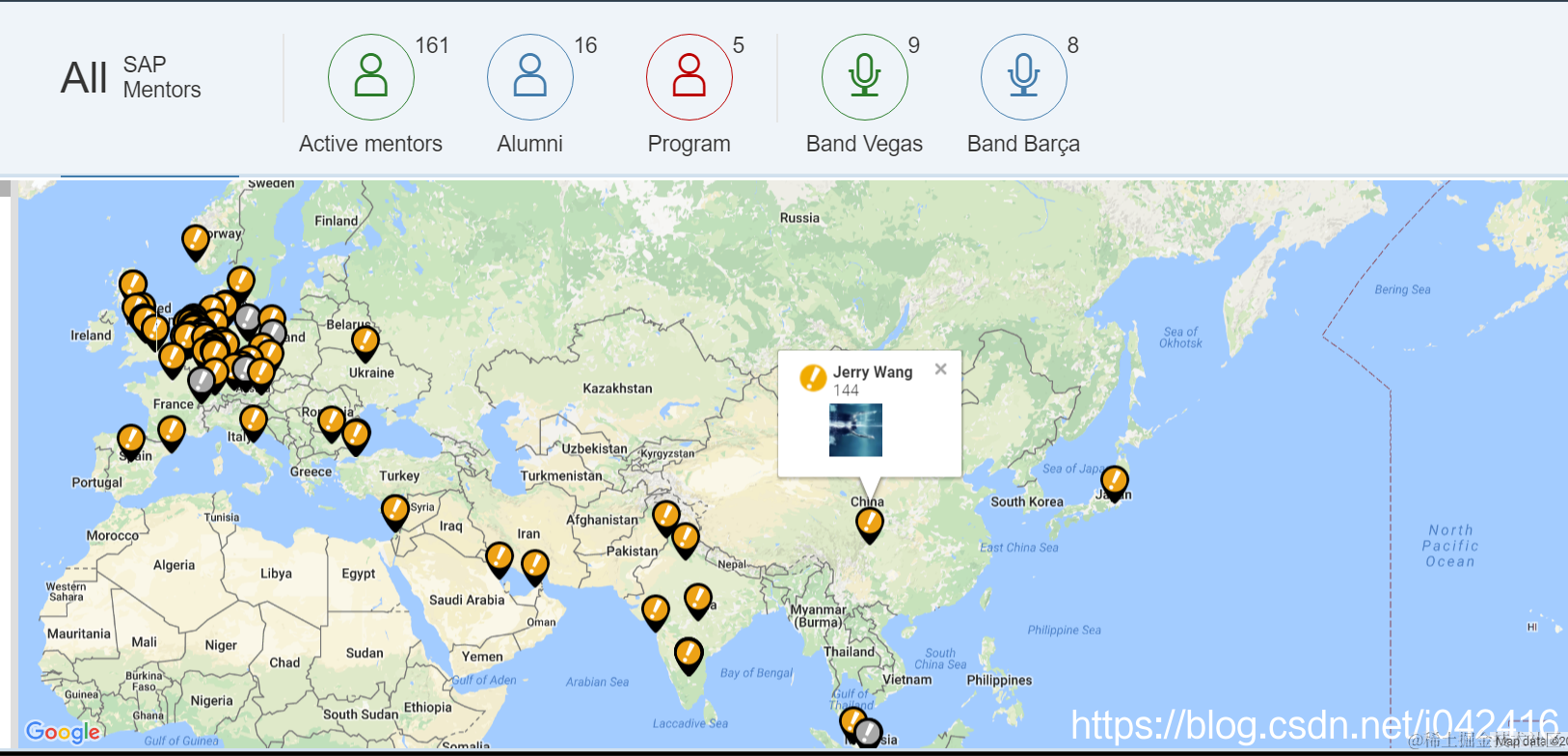1568x756 pixels.
Task: Click the Band Vegas microphone icon
Action: 865,77
